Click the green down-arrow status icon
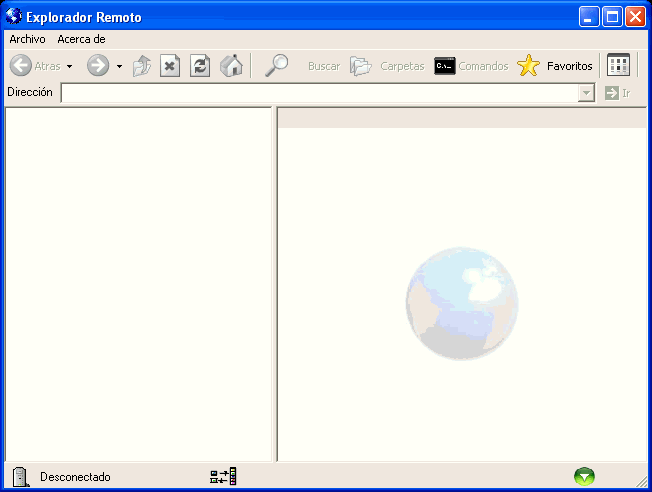The width and height of the screenshot is (652, 492). 584,477
